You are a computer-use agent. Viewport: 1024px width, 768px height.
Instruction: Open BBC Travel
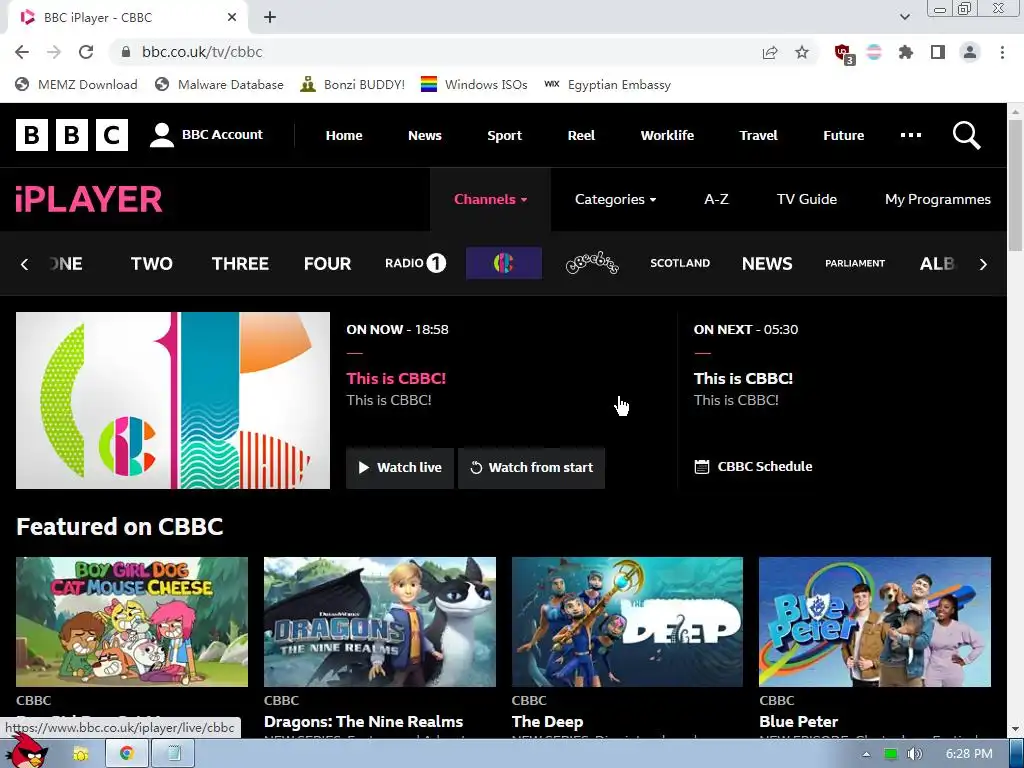(758, 135)
